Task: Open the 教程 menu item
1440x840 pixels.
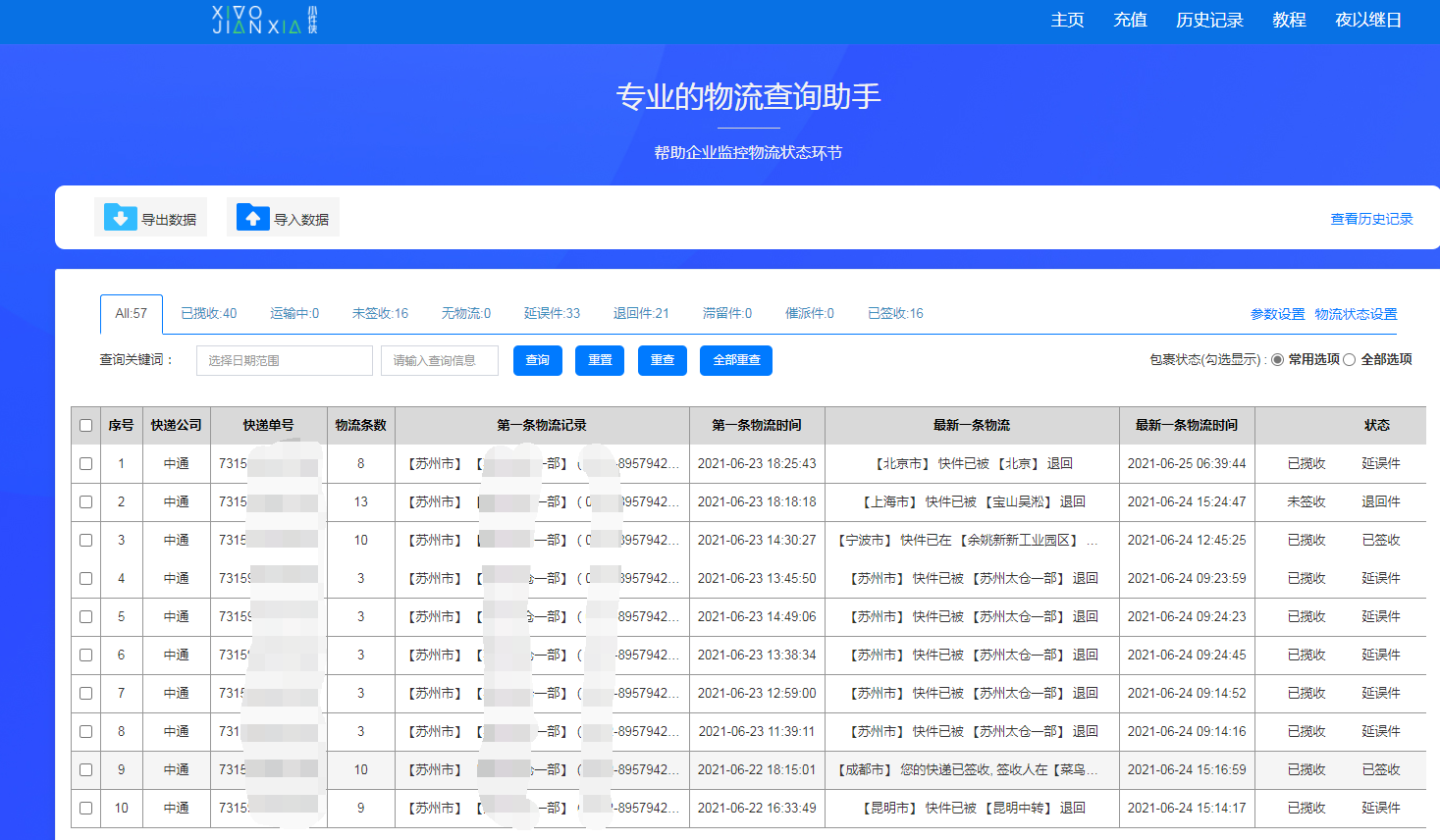Action: point(1288,20)
